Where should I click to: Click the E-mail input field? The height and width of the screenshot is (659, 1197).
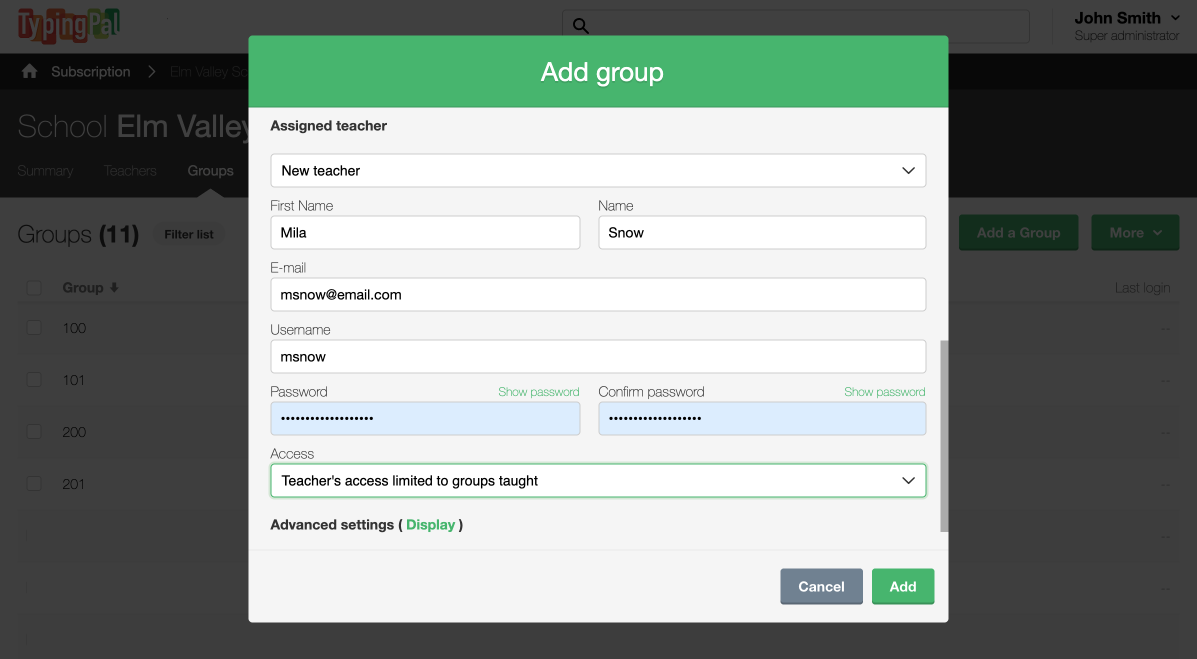click(598, 295)
